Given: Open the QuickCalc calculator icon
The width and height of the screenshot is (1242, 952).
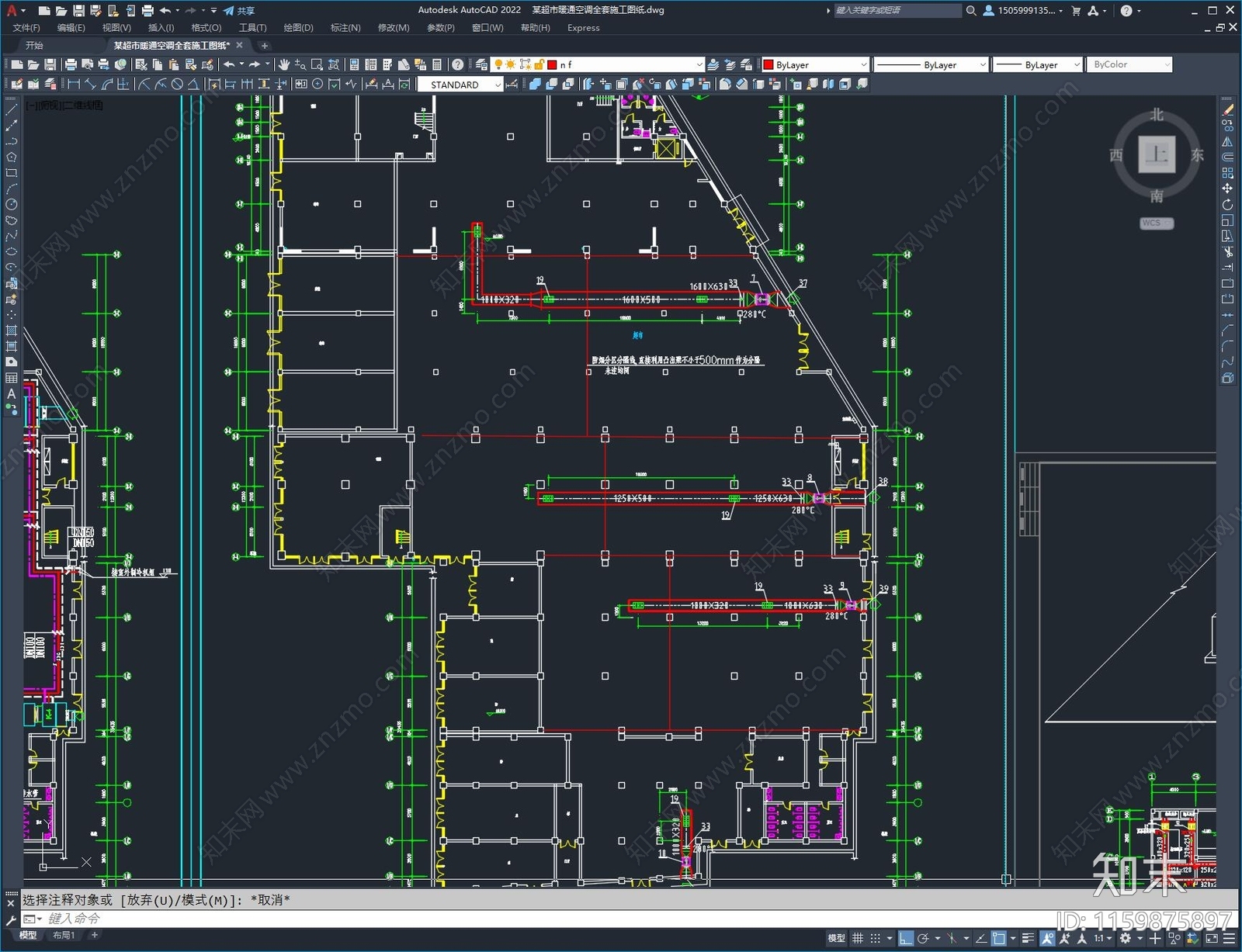Looking at the screenshot, I should (437, 64).
